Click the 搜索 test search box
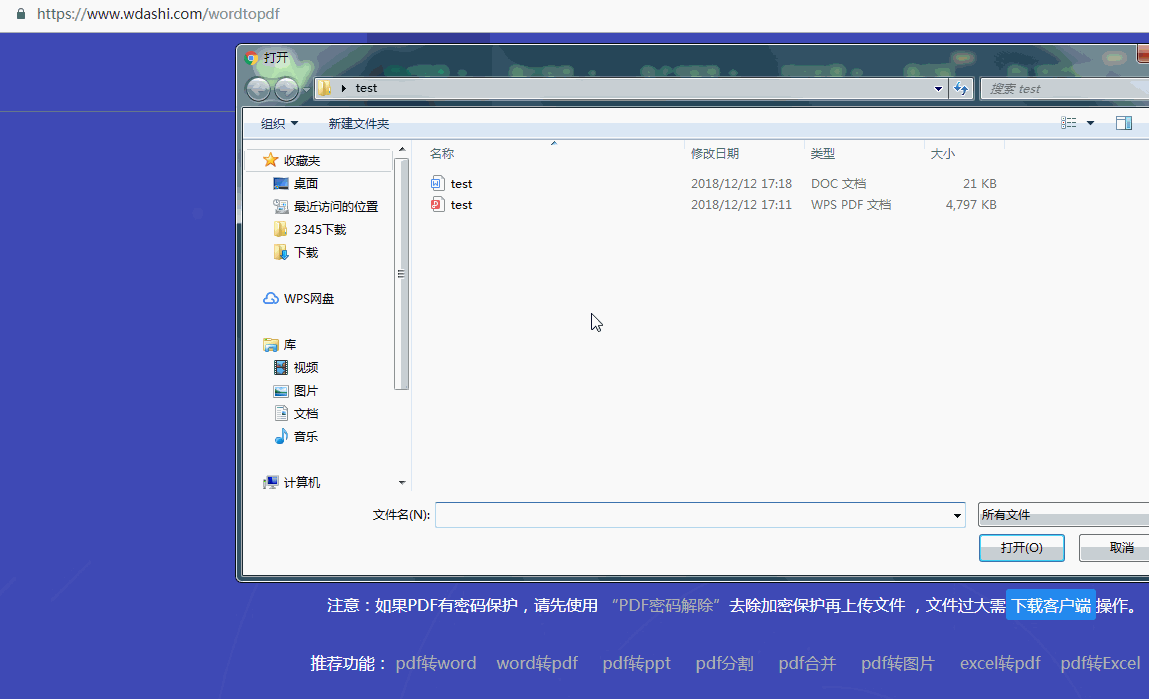This screenshot has width=1149, height=699. point(1064,89)
